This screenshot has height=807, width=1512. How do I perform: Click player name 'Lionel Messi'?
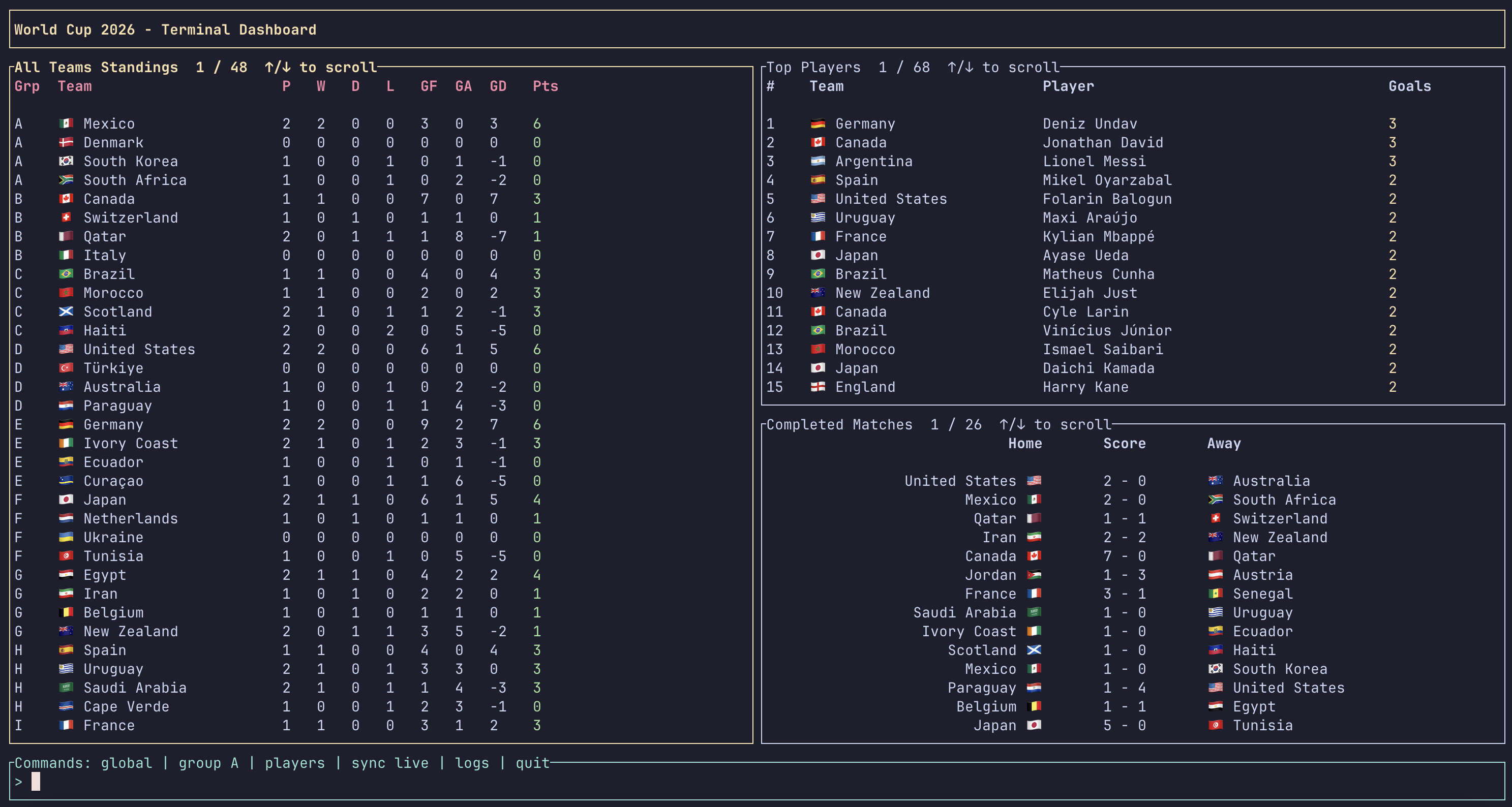(x=1094, y=161)
